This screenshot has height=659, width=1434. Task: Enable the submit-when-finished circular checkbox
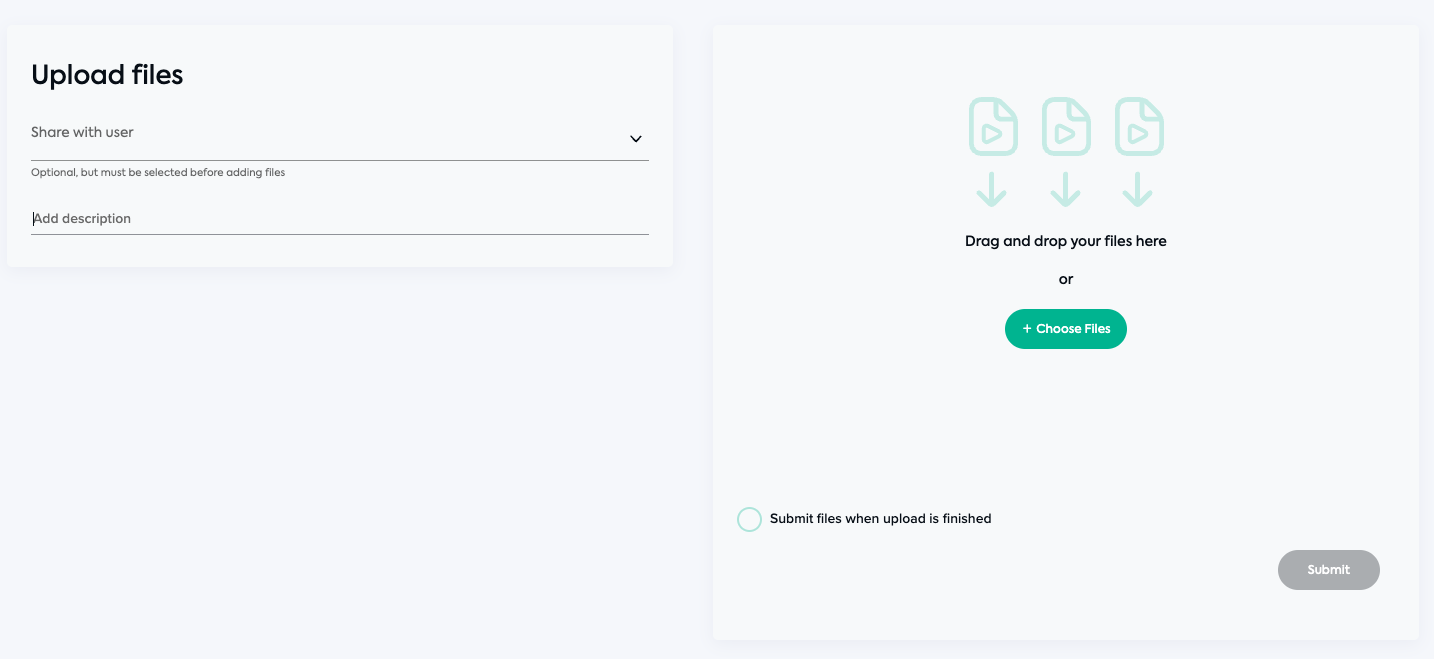point(749,519)
